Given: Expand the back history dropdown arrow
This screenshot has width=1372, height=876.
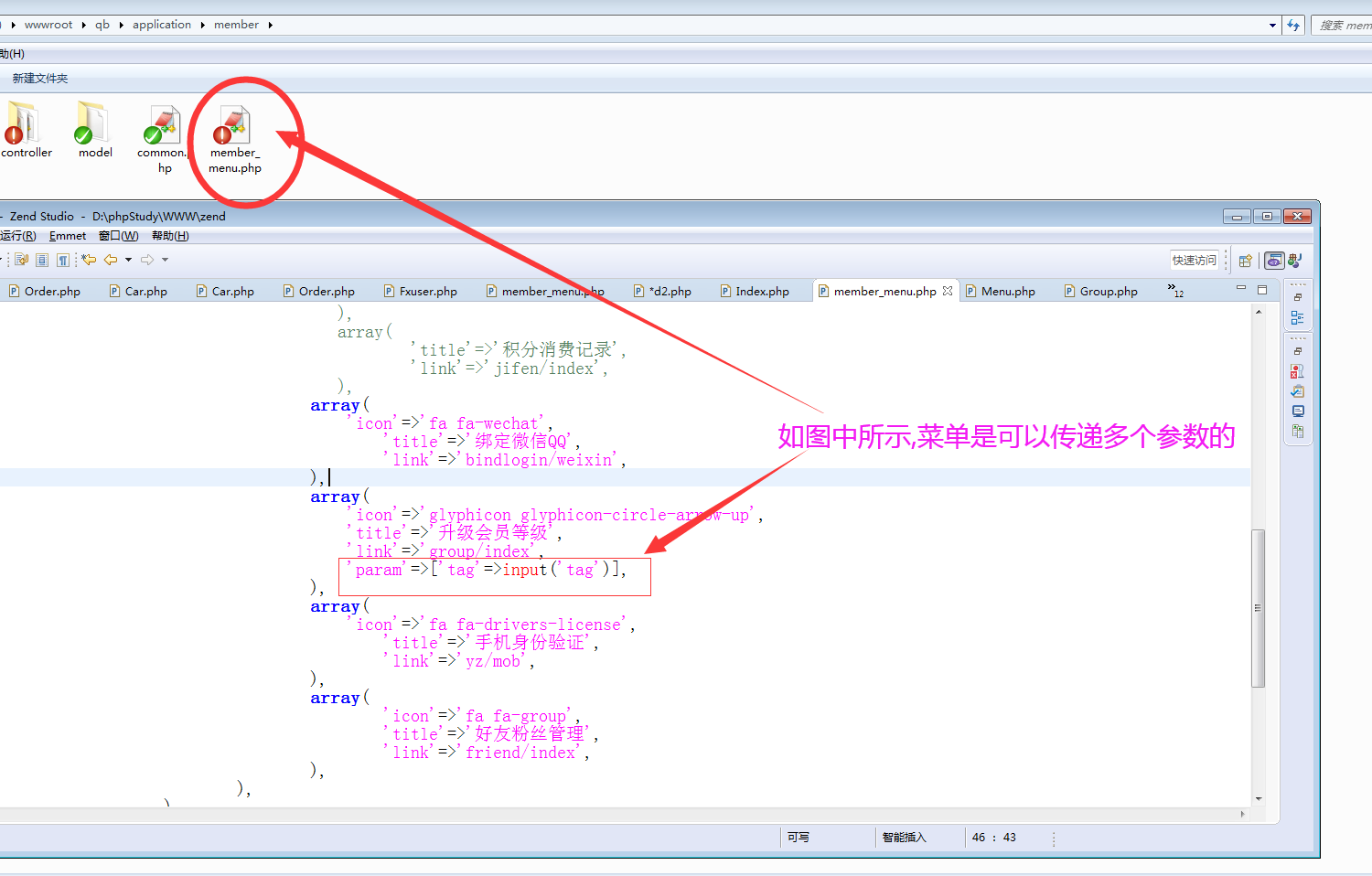Looking at the screenshot, I should point(128,260).
